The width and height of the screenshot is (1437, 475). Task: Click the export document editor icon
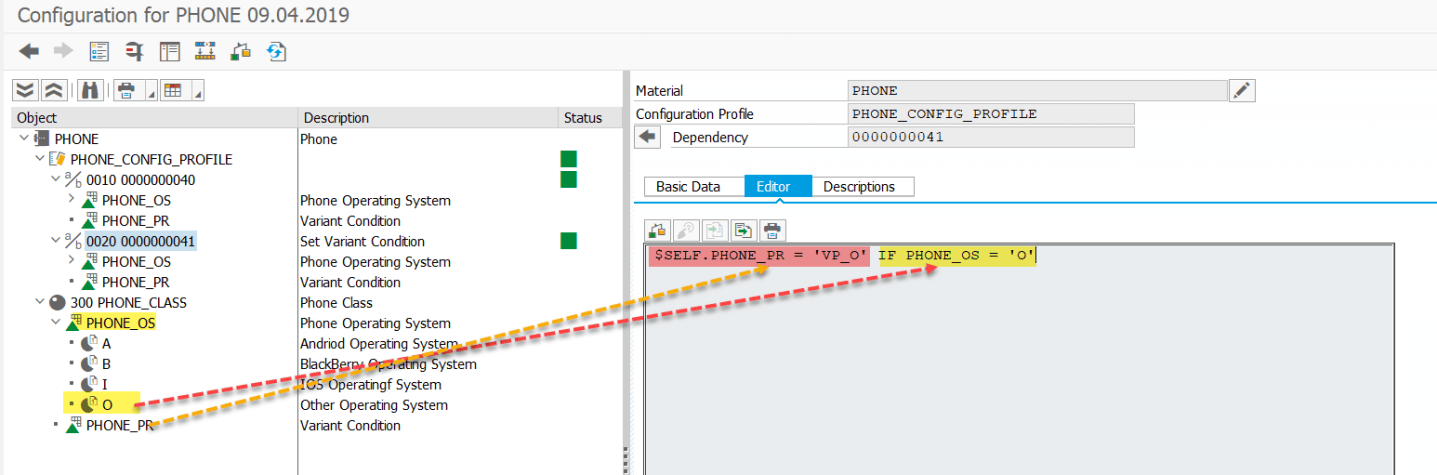(744, 230)
